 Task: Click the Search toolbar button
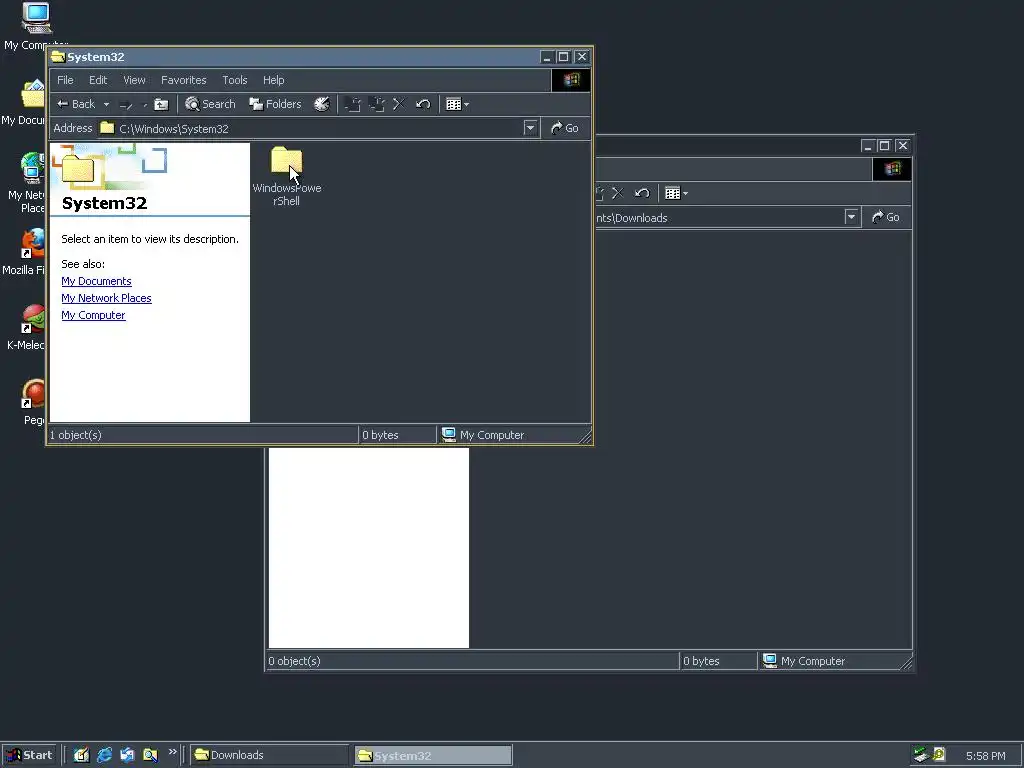[210, 104]
